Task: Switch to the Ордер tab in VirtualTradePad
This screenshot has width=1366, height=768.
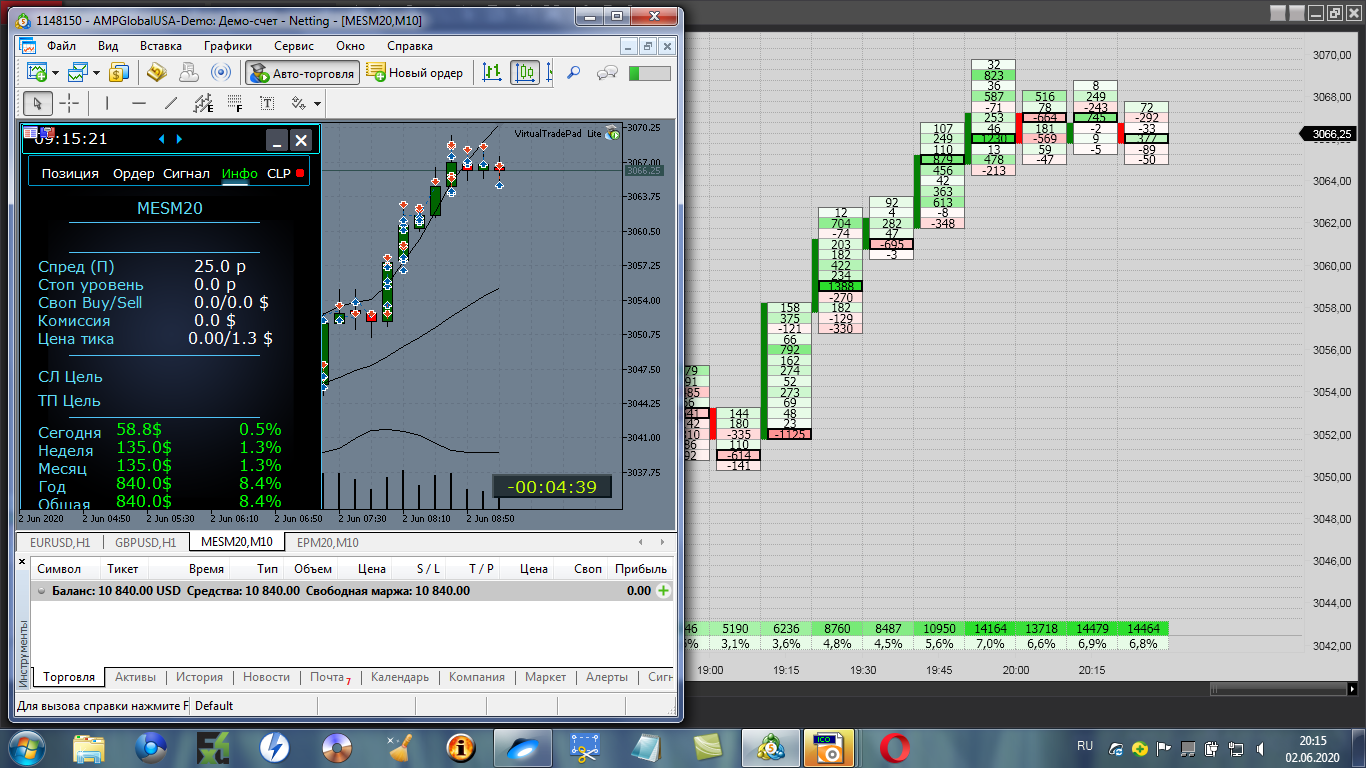Action: click(134, 173)
